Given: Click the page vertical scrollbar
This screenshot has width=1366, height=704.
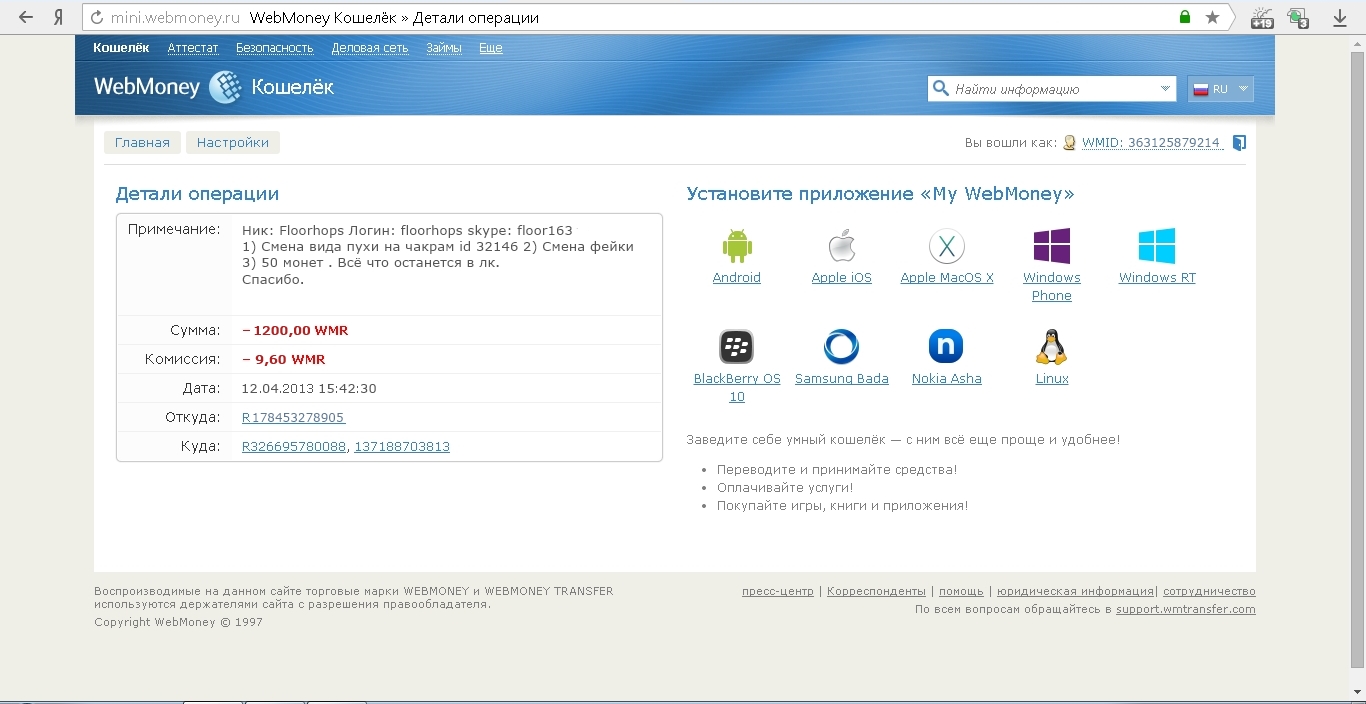Looking at the screenshot, I should (1357, 360).
